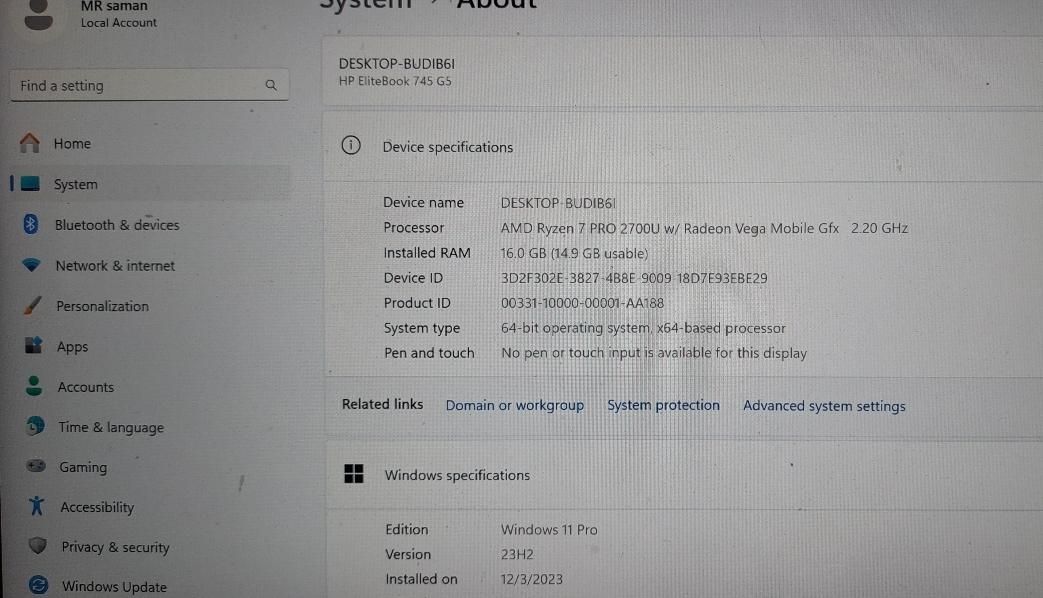The image size is (1043, 598).
Task: Click the Windows 11 Pro edition value
Action: coord(549,529)
